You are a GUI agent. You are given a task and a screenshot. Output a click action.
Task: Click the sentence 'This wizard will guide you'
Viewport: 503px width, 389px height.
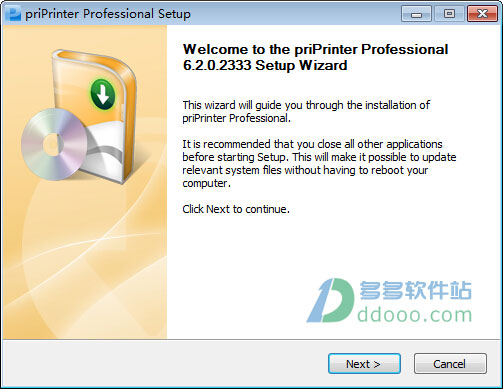[306, 112]
